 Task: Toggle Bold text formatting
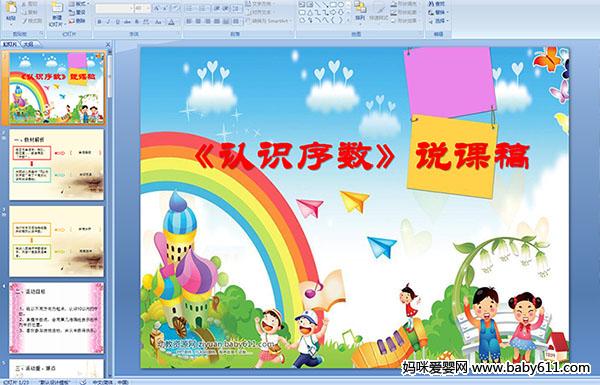click(x=99, y=22)
